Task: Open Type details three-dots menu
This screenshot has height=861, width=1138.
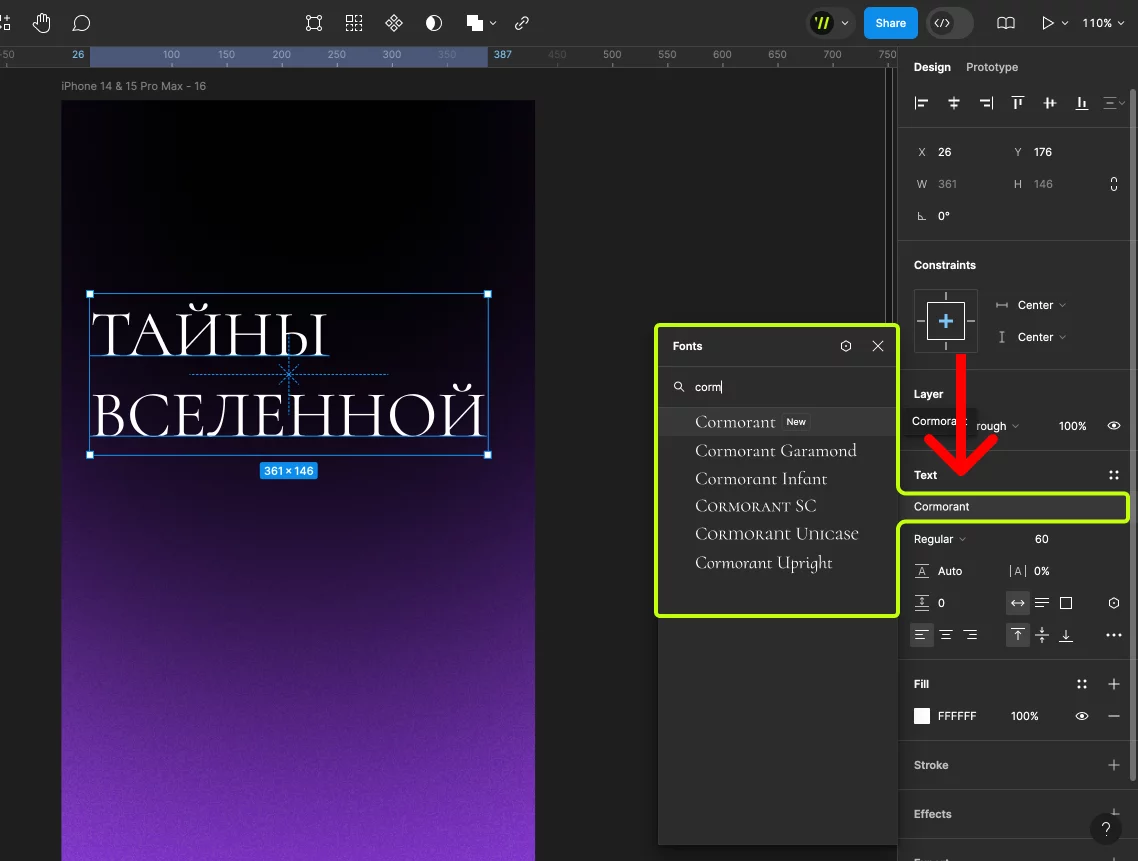Action: [1113, 635]
